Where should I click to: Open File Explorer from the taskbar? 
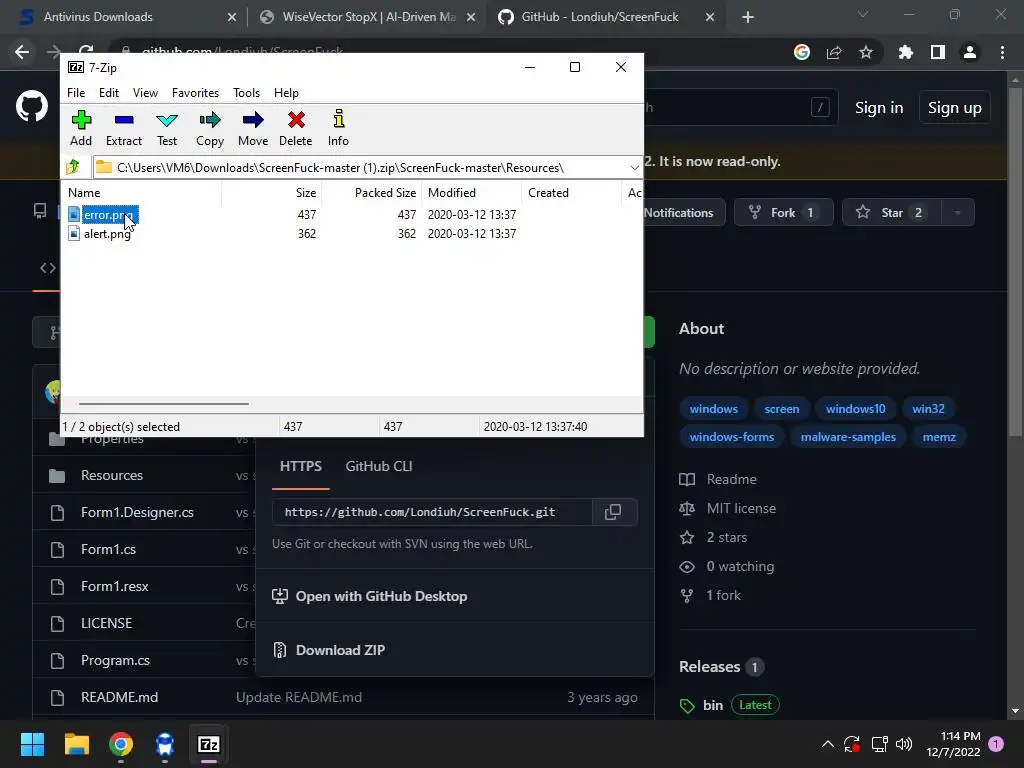[76, 744]
